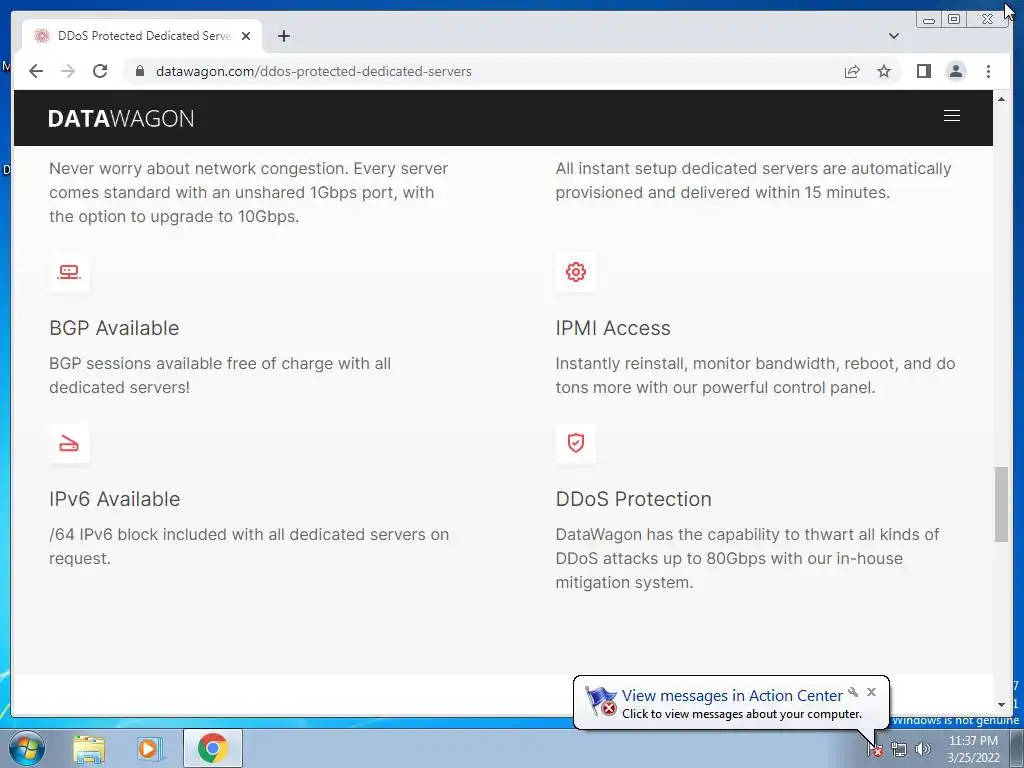Bookmark this page with star
The image size is (1024, 768).
tap(884, 71)
